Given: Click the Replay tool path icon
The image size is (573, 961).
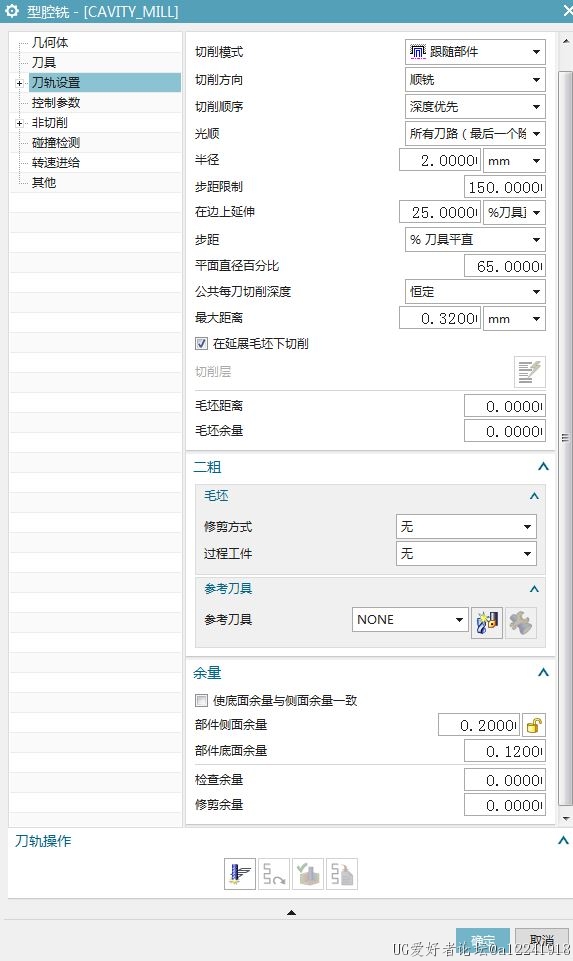Looking at the screenshot, I should pos(274,873).
